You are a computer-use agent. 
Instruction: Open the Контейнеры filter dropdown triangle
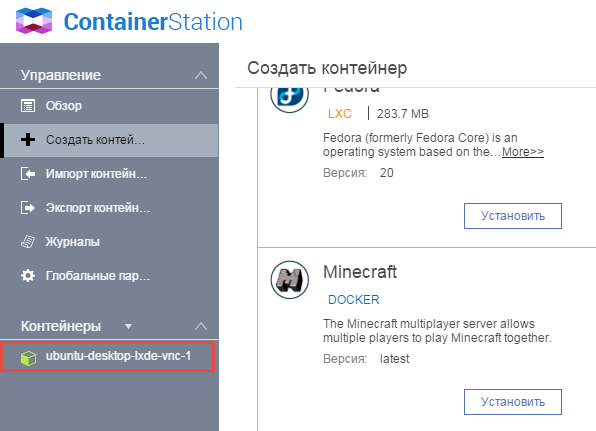[x=128, y=326]
